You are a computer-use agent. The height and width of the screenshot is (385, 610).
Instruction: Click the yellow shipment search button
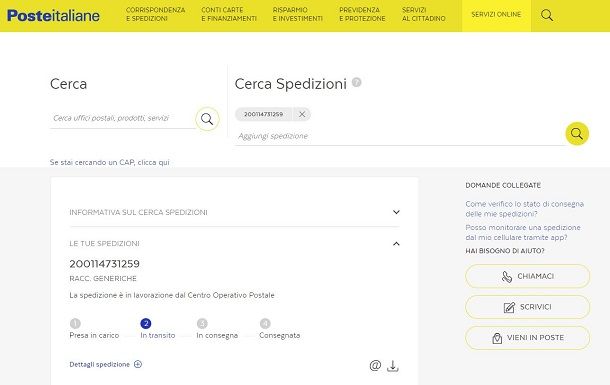coord(577,134)
